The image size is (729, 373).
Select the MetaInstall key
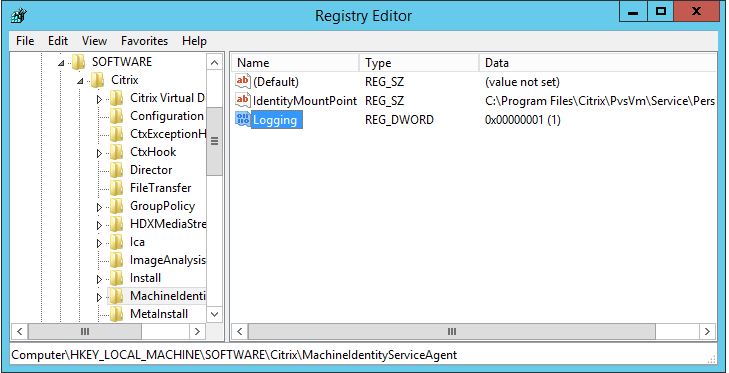[159, 314]
